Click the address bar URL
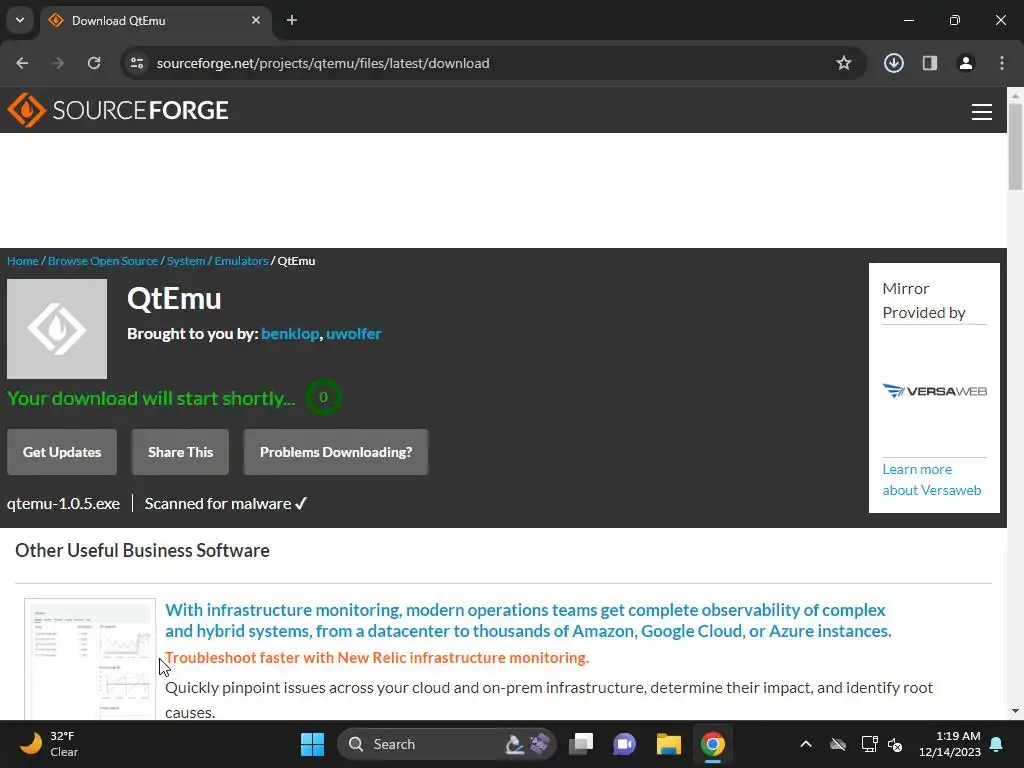 (323, 63)
